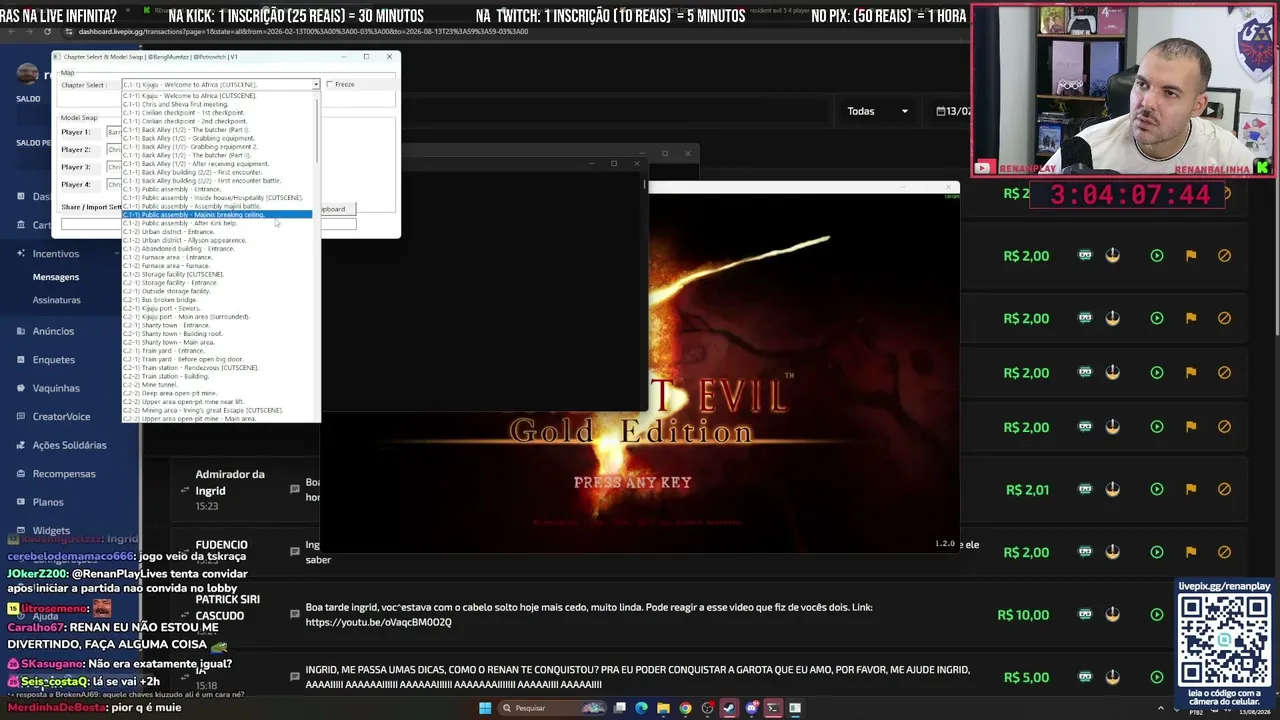Flag FUDENCIO's R$ 2,00 message
This screenshot has height=720, width=1280.
pos(1191,552)
